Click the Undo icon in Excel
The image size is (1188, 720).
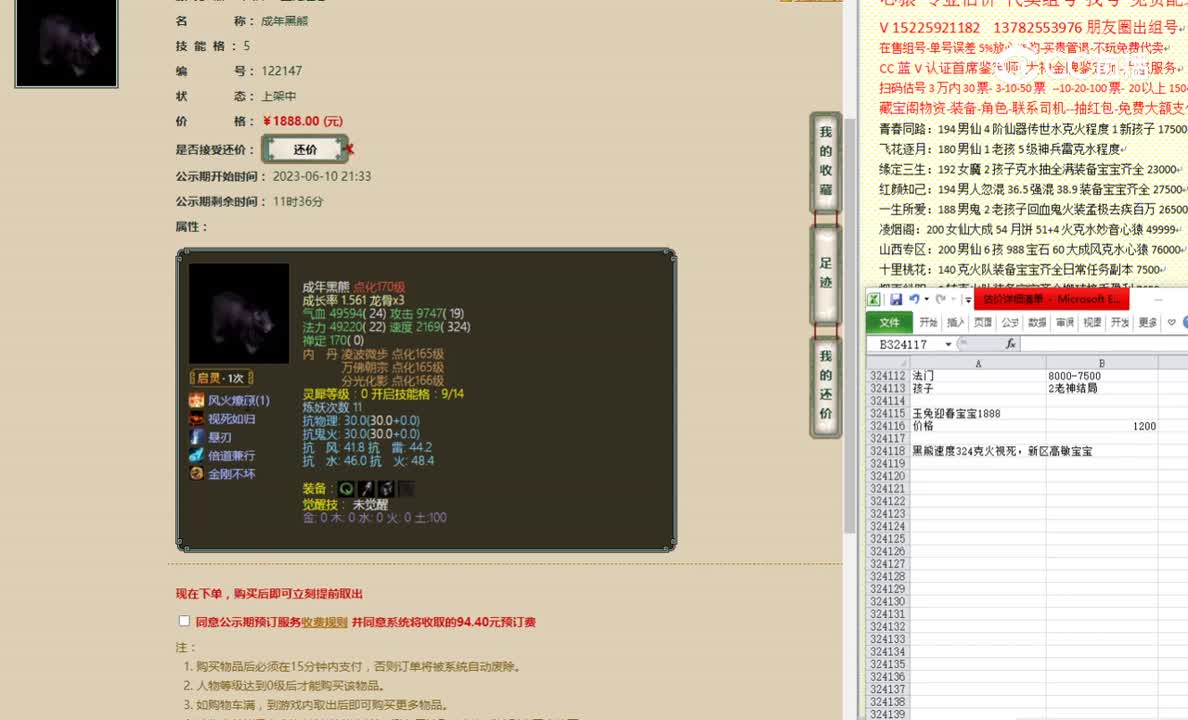(x=916, y=299)
